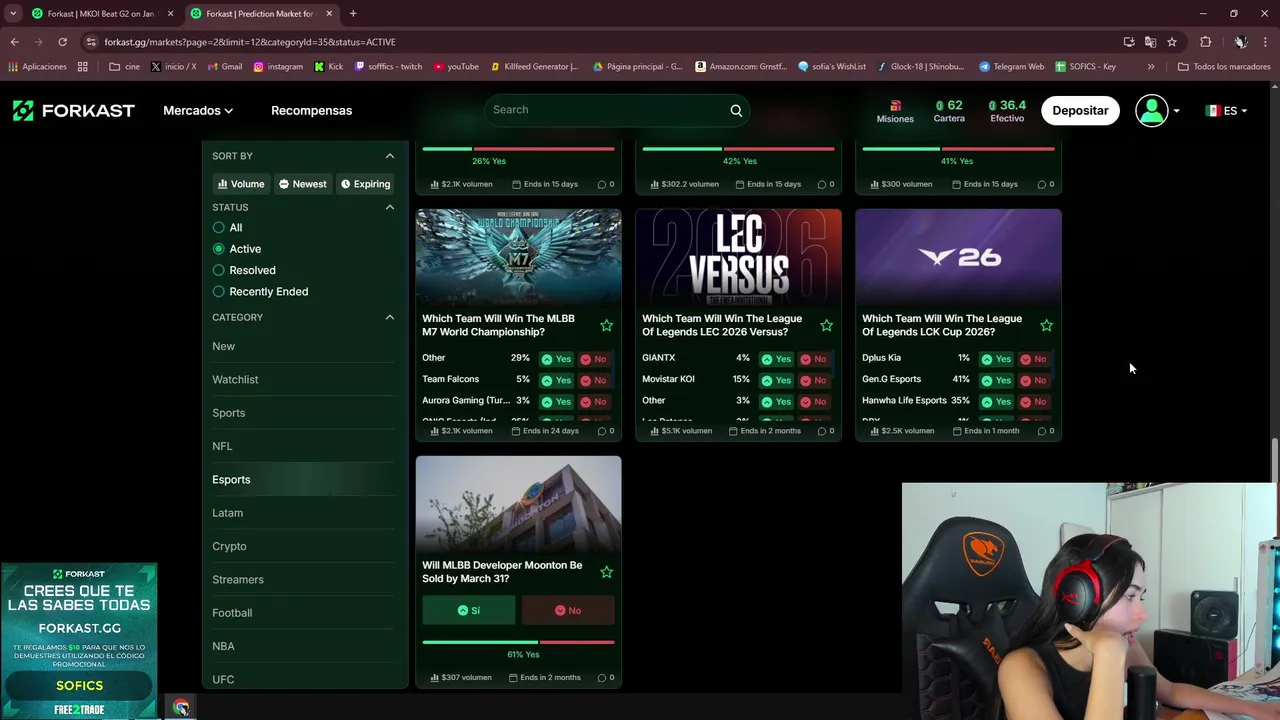
Task: Show more bookmarks via overflow chevron
Action: (x=1151, y=67)
